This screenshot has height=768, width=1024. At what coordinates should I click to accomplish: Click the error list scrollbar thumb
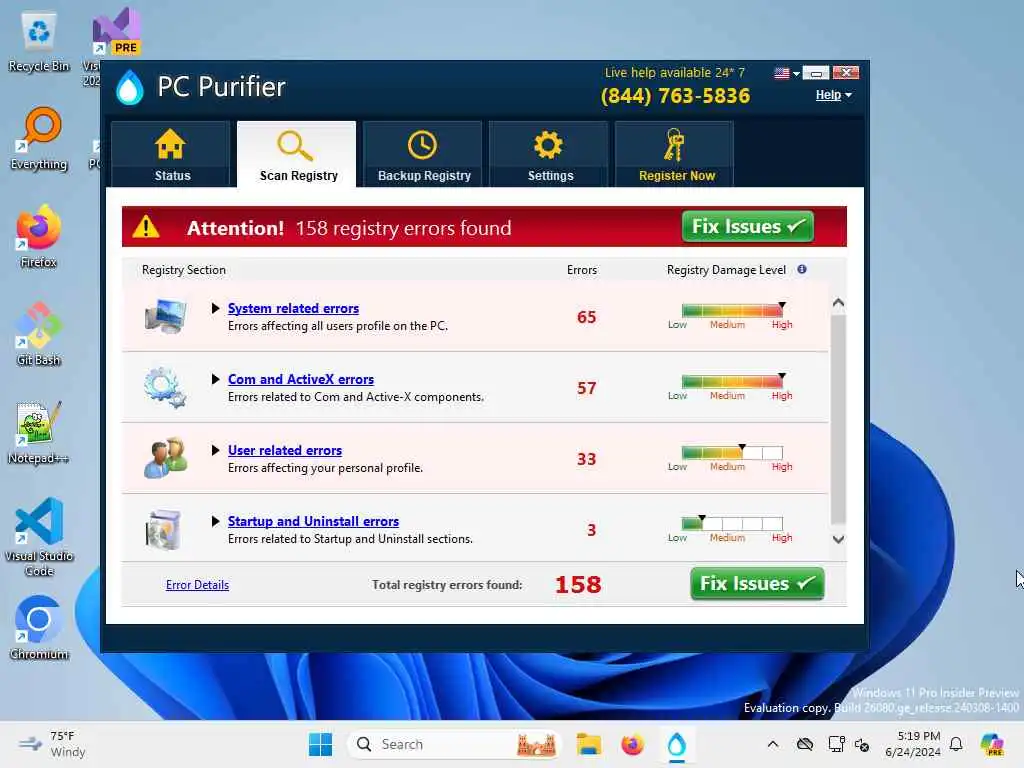point(839,419)
